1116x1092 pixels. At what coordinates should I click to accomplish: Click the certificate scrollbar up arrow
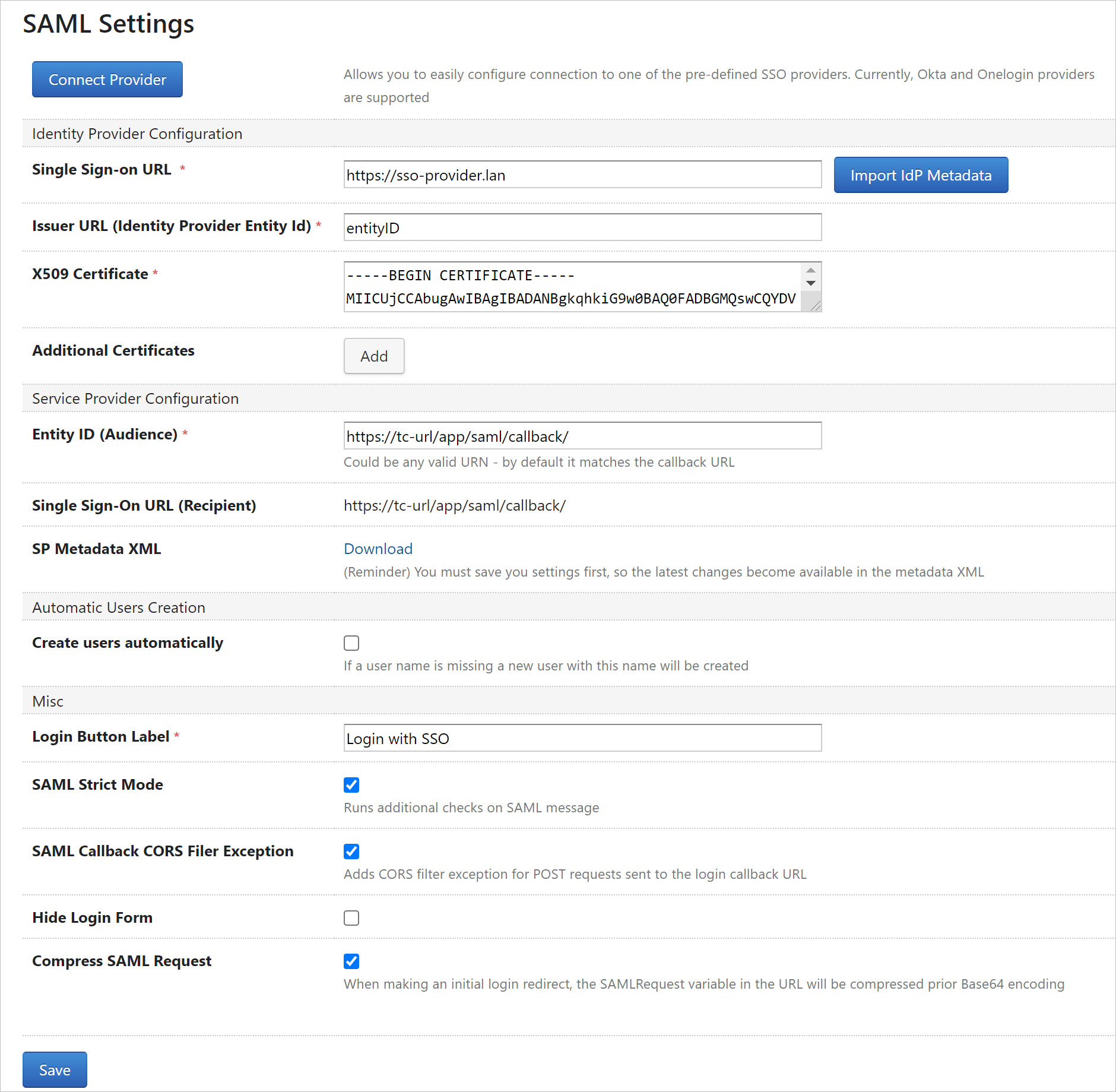[811, 270]
